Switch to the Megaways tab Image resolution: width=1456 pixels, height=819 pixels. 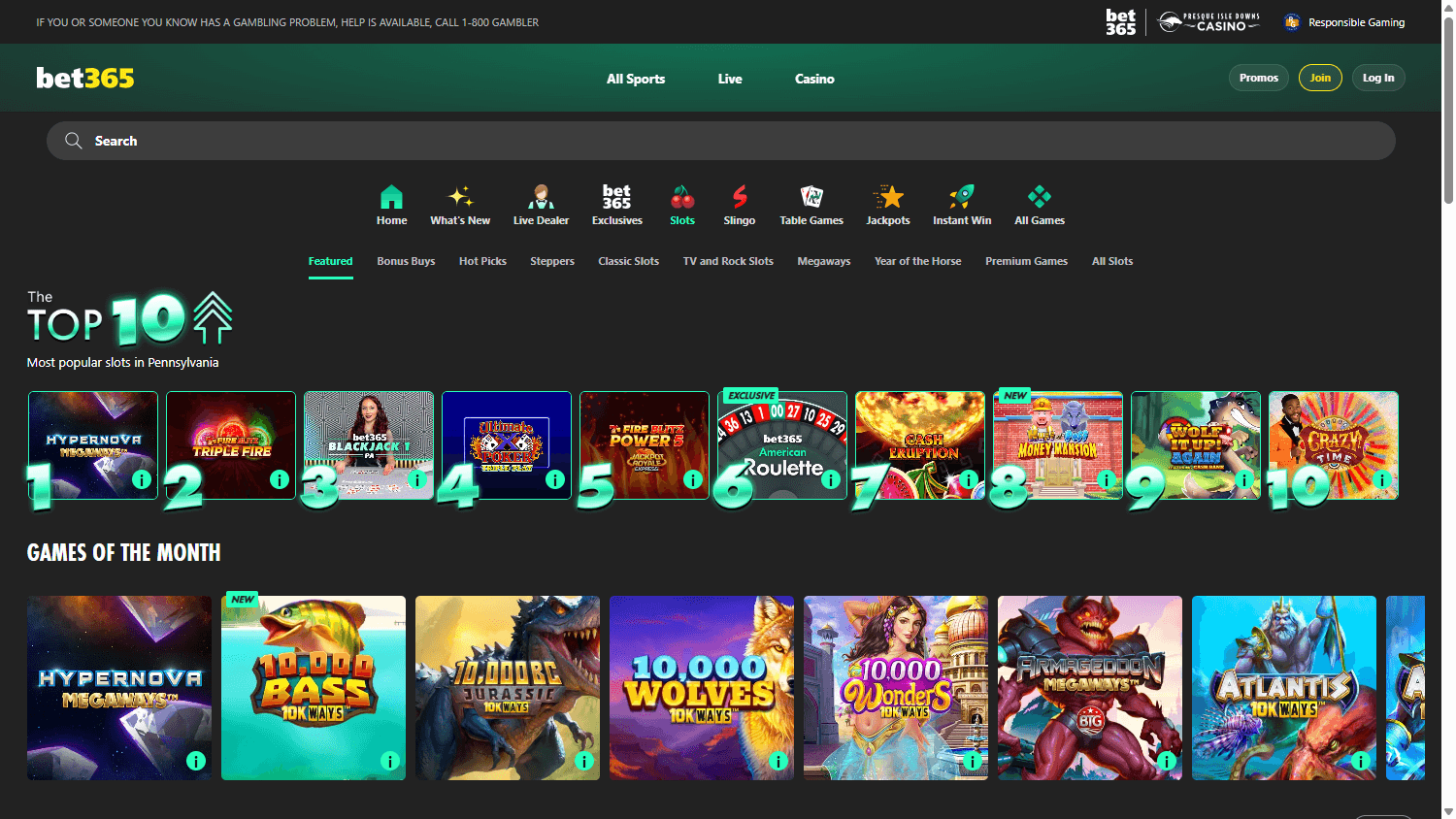click(823, 261)
